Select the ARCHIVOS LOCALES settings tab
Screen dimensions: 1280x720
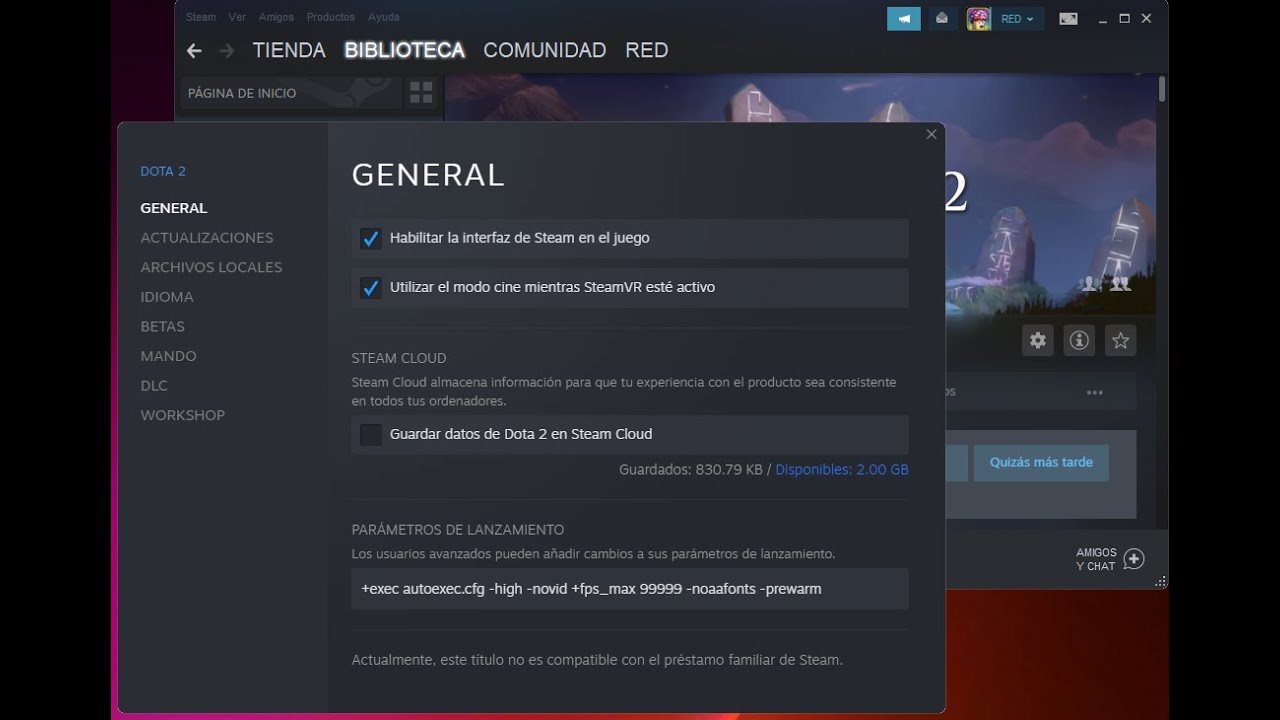click(x=211, y=267)
